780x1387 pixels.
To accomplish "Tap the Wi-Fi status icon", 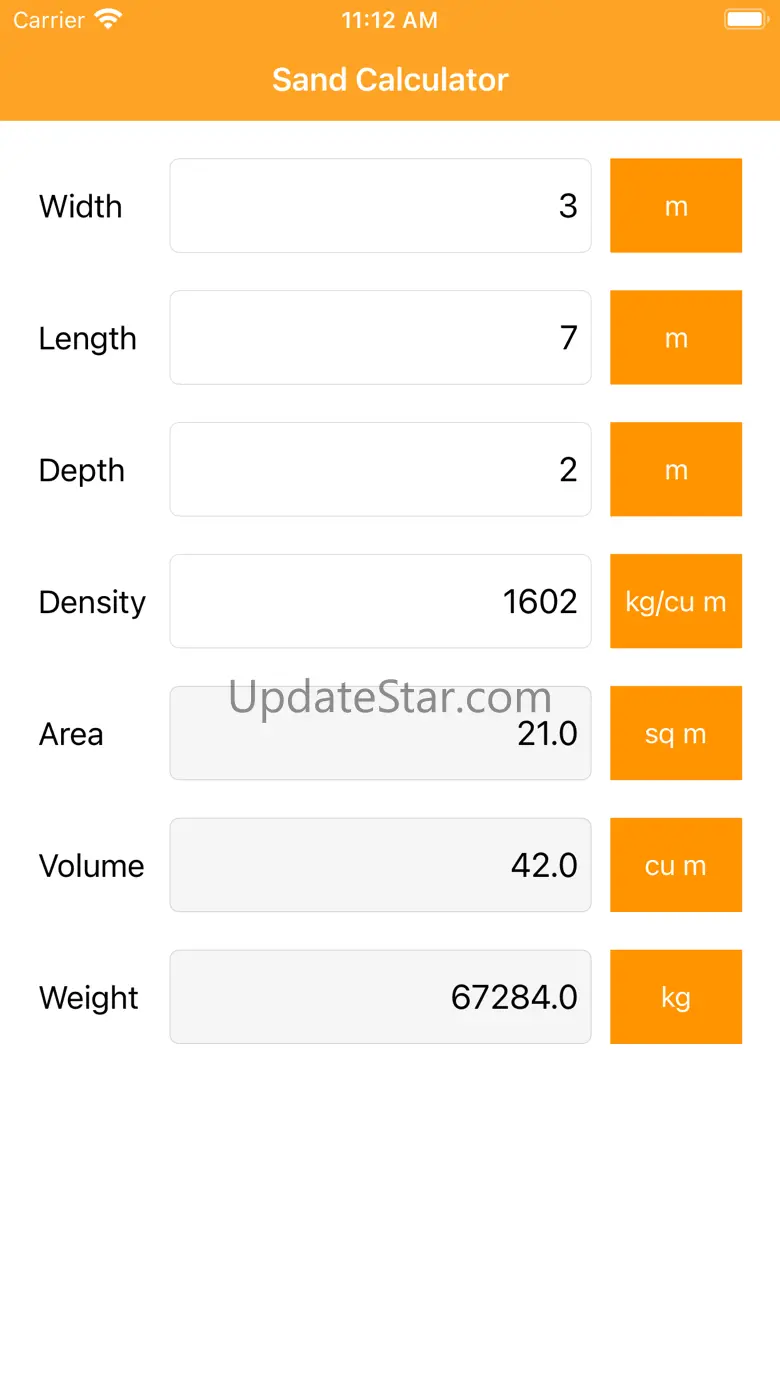I will point(107,20).
